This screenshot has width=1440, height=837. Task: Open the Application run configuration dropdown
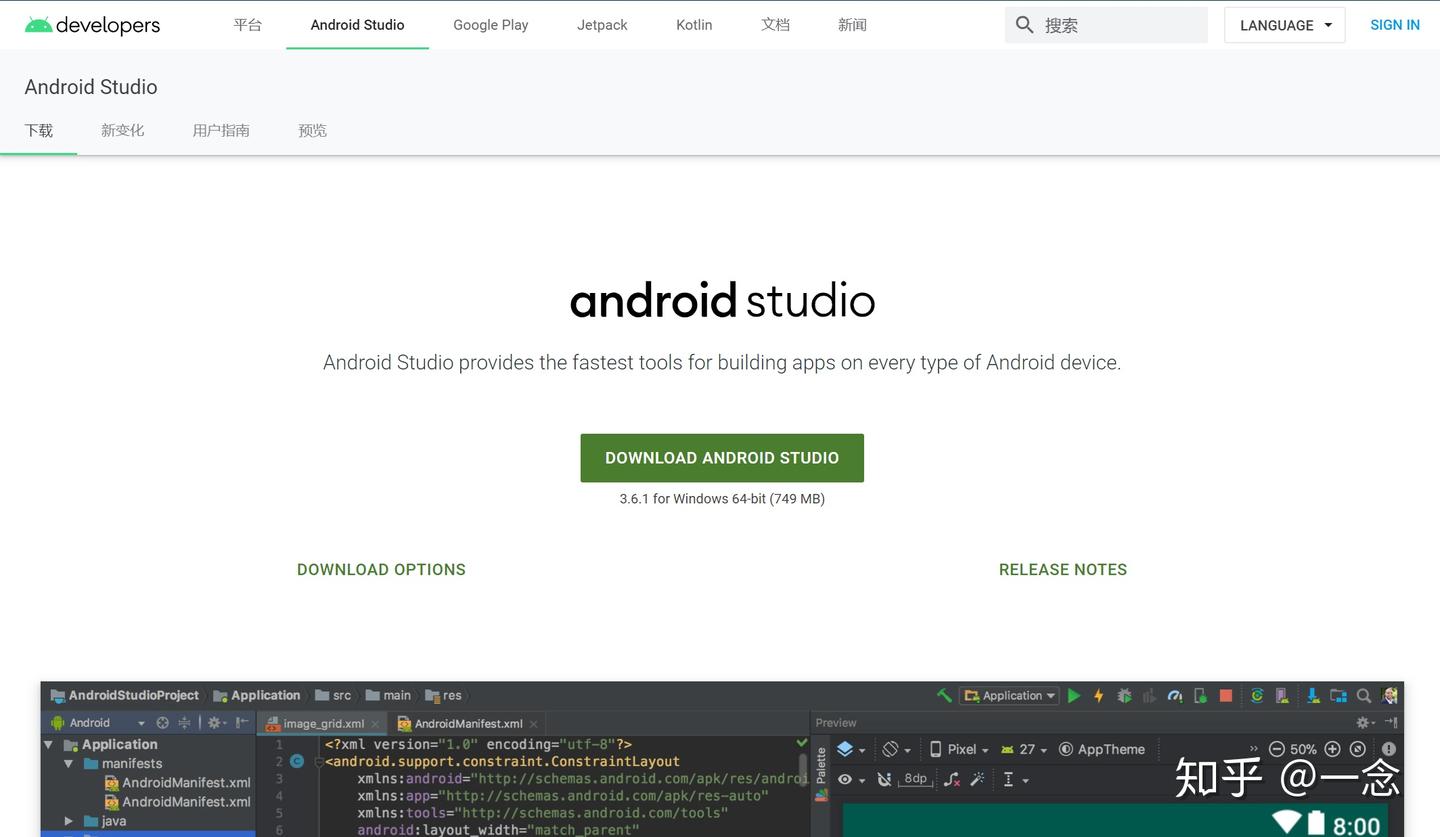1010,696
